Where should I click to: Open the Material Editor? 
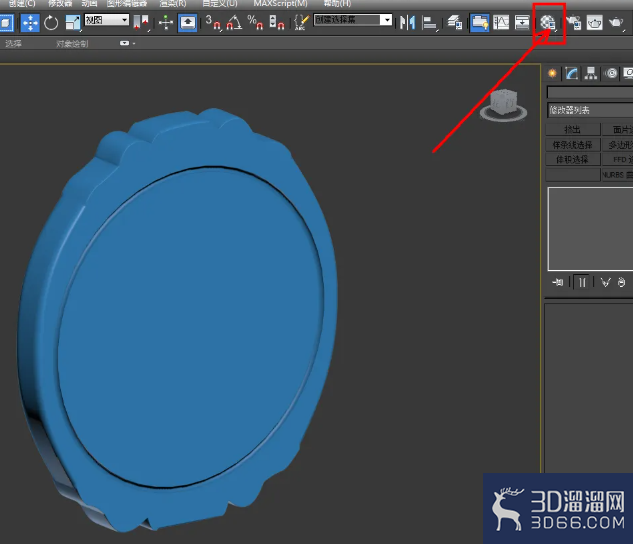(x=548, y=23)
